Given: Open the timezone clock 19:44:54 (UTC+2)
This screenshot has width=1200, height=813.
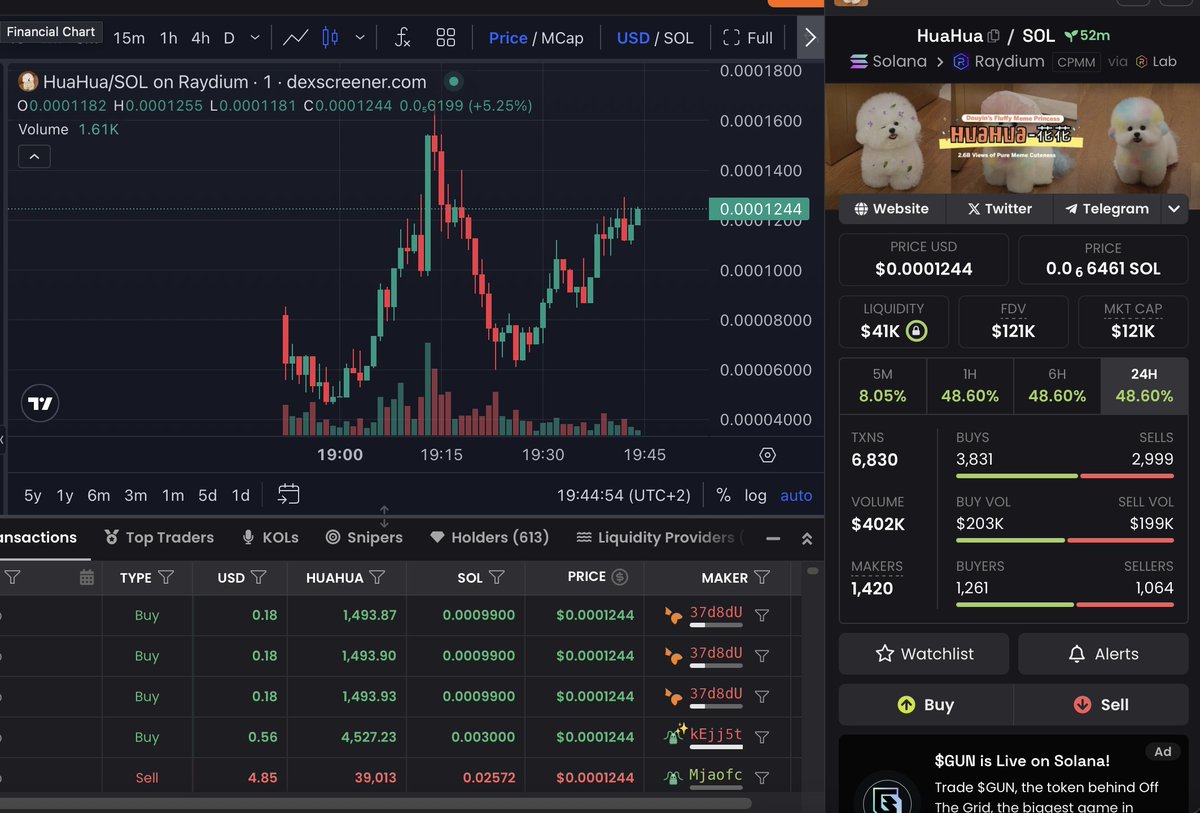Looking at the screenshot, I should [624, 495].
